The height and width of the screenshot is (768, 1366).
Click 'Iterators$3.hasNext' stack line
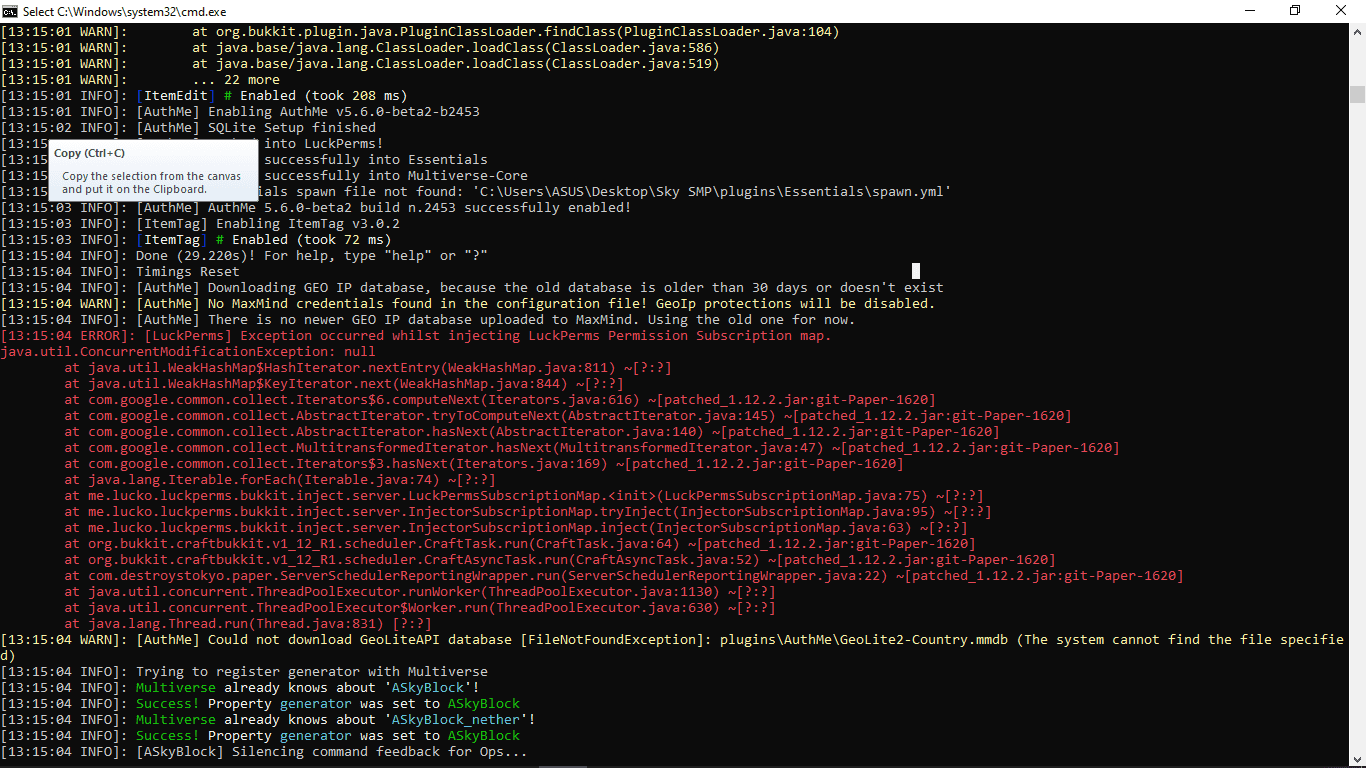(484, 464)
